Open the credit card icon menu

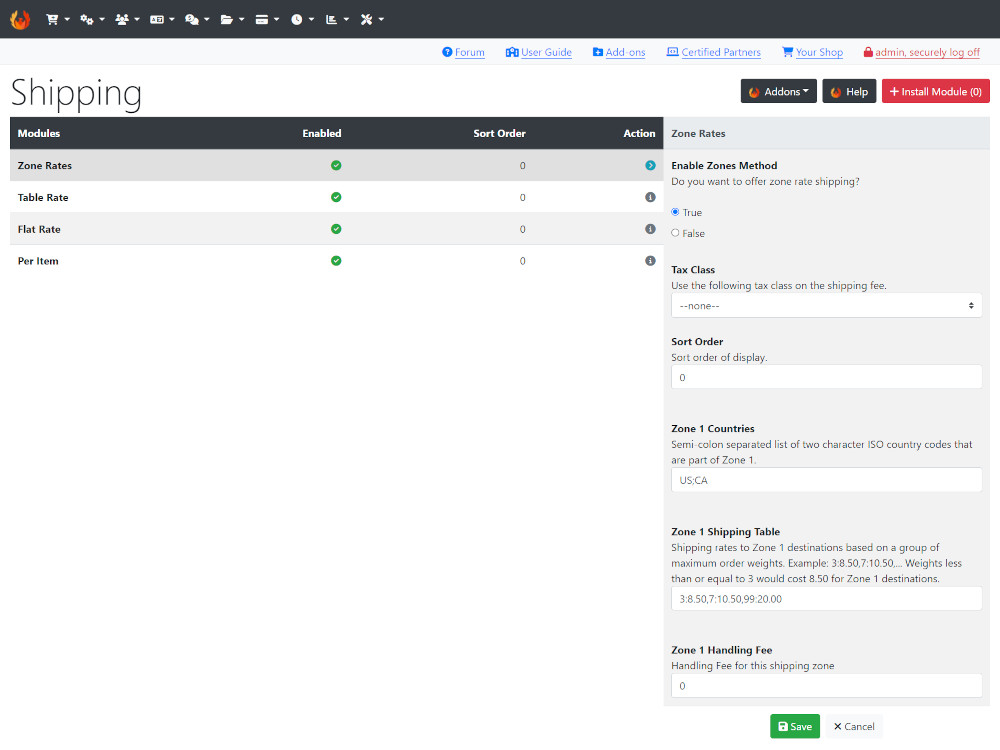[267, 19]
